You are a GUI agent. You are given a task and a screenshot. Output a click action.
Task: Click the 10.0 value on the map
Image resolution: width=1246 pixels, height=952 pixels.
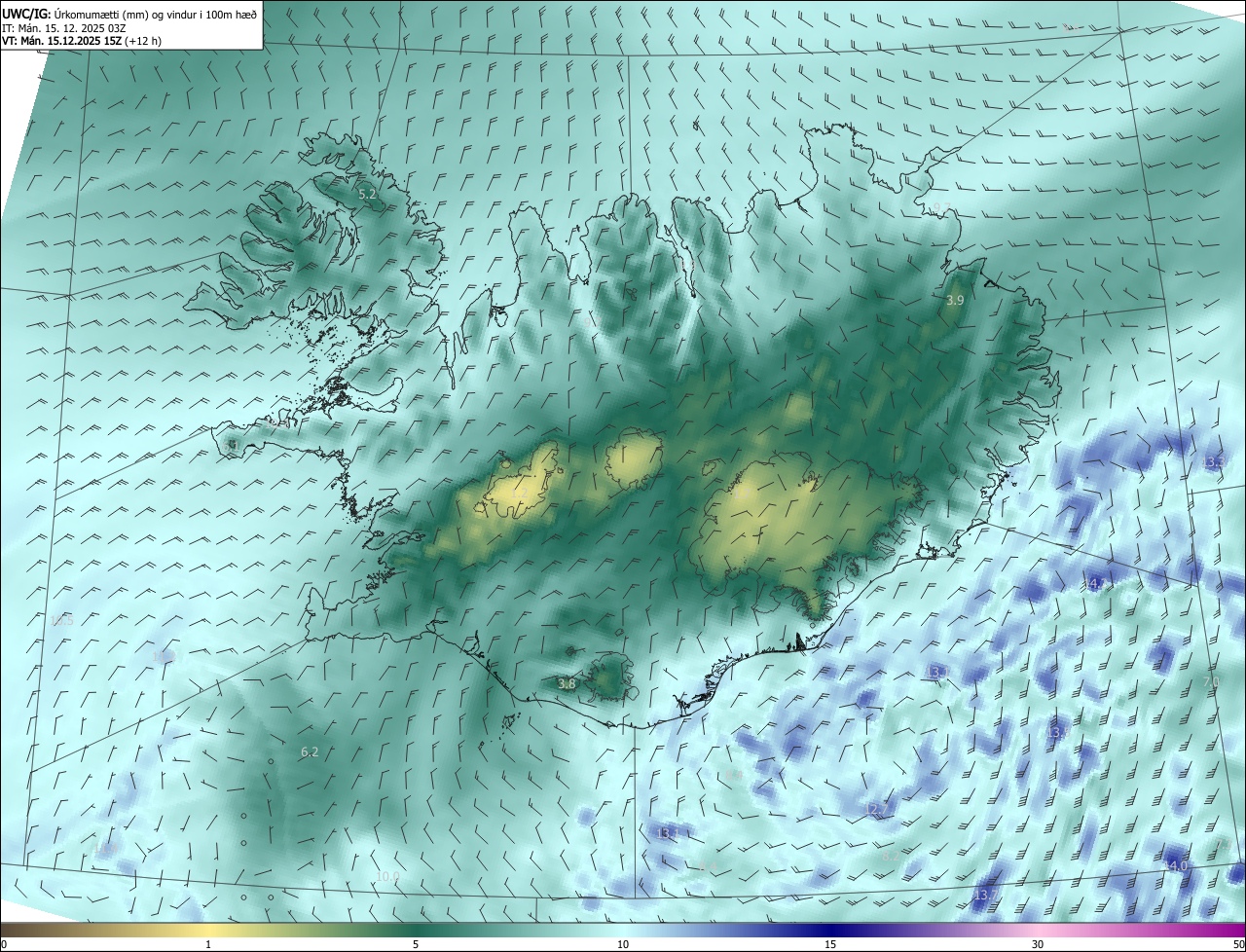click(387, 876)
